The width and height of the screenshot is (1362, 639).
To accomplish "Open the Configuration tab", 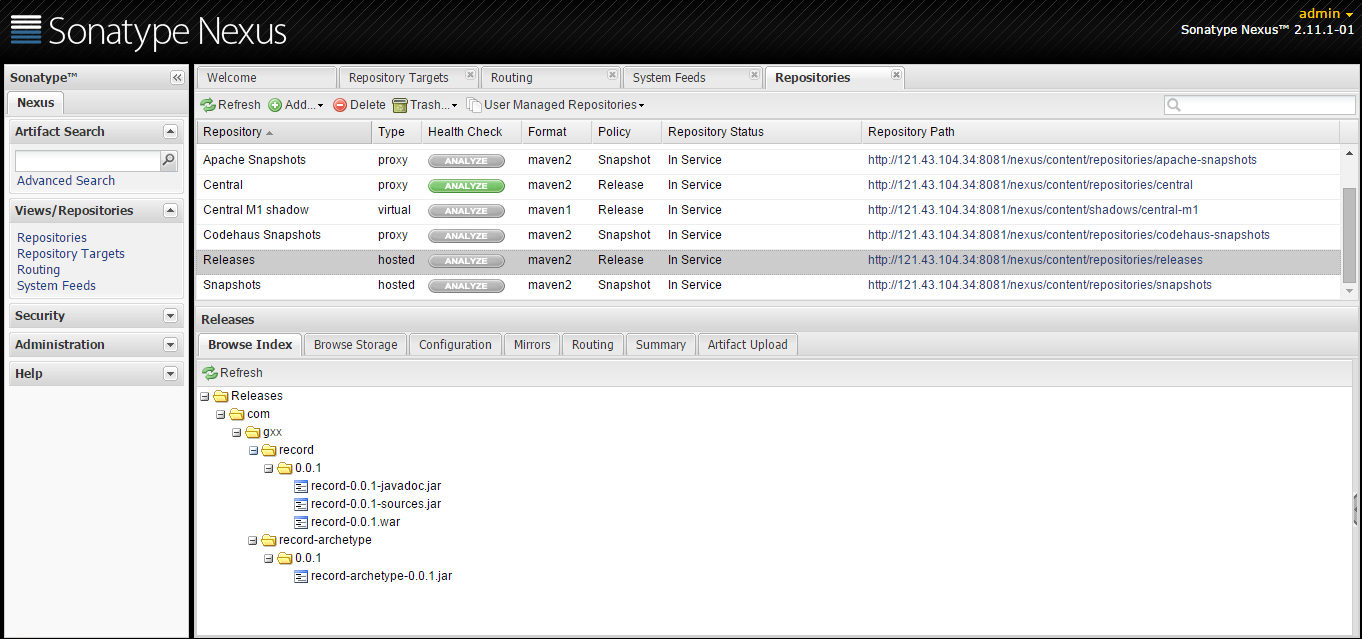I will (455, 345).
